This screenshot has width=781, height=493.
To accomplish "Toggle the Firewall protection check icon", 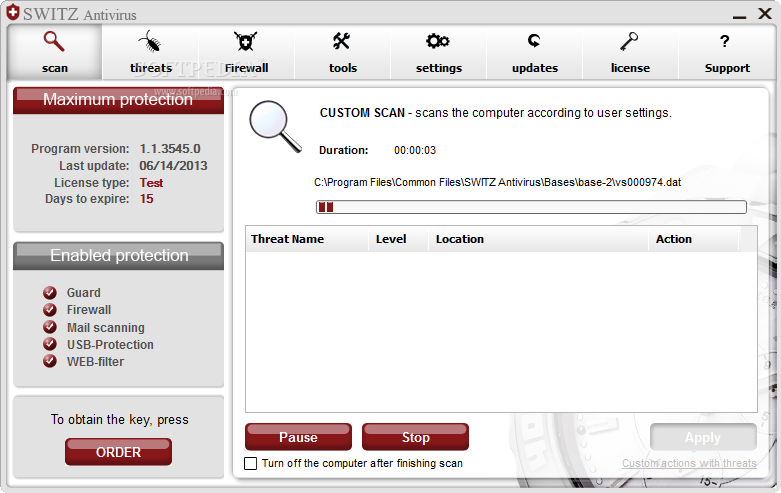I will click(50, 310).
